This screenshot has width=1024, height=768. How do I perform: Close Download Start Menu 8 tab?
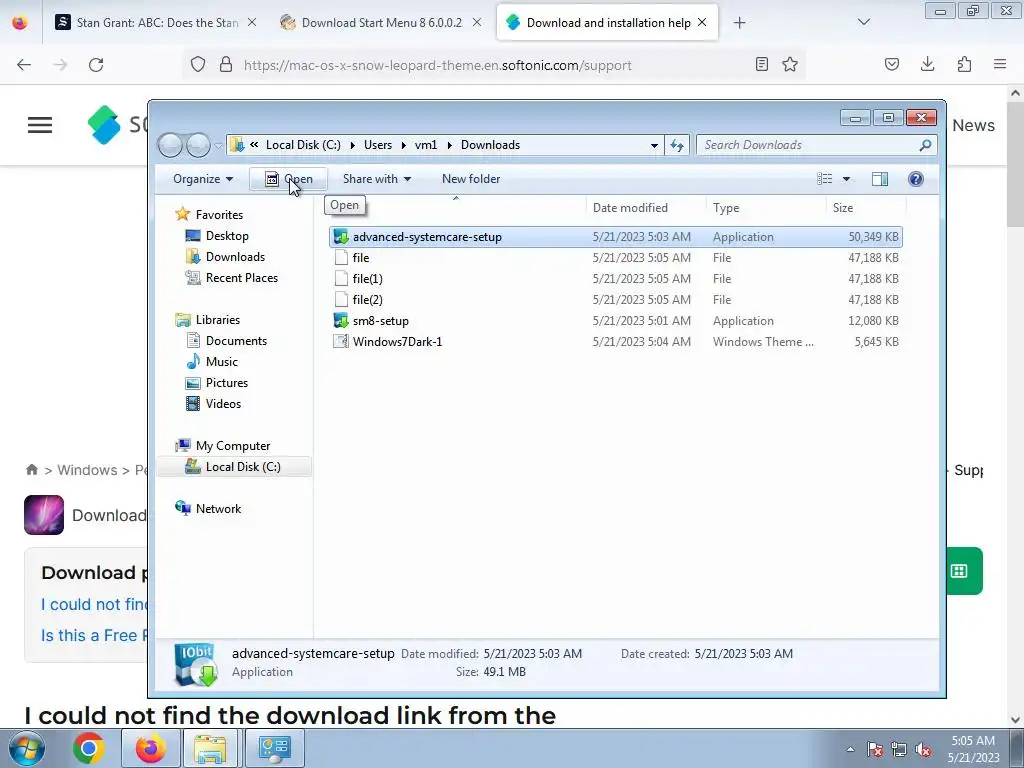coord(477,22)
